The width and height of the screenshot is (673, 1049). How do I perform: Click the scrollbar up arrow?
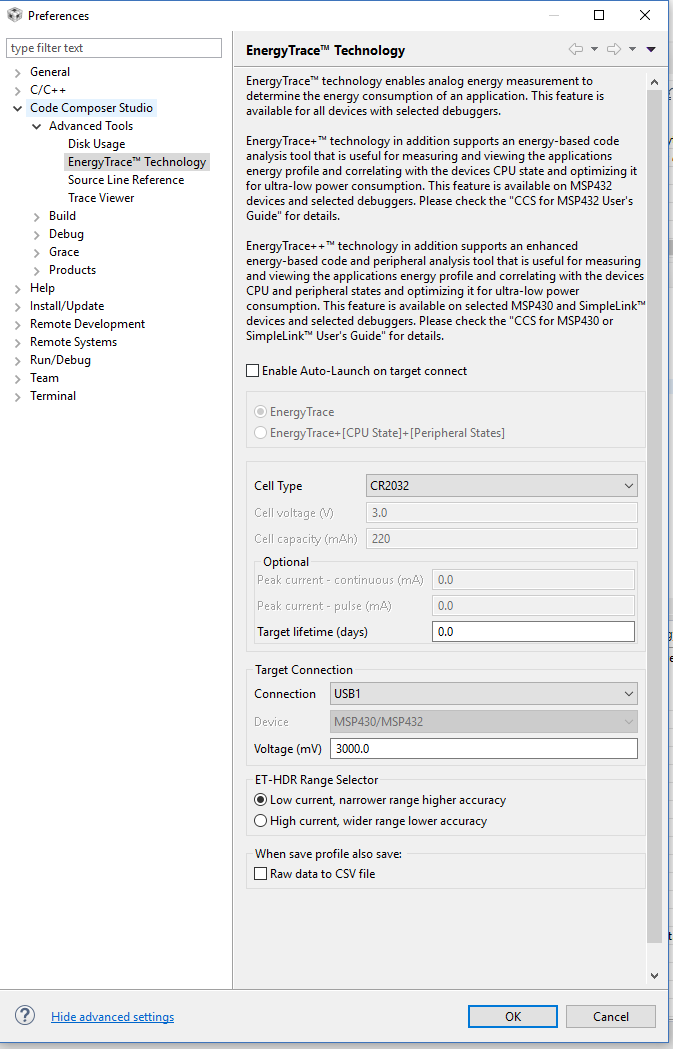[654, 82]
